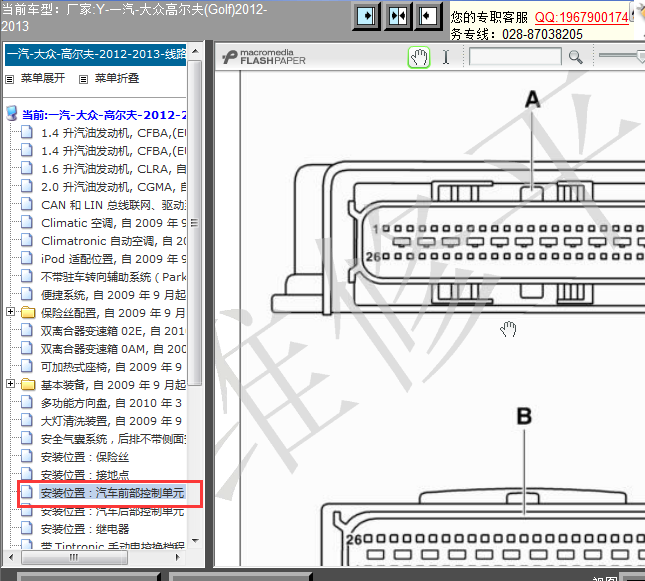Click the tree panel scroll-up arrow
The width and height of the screenshot is (645, 581).
(195, 51)
